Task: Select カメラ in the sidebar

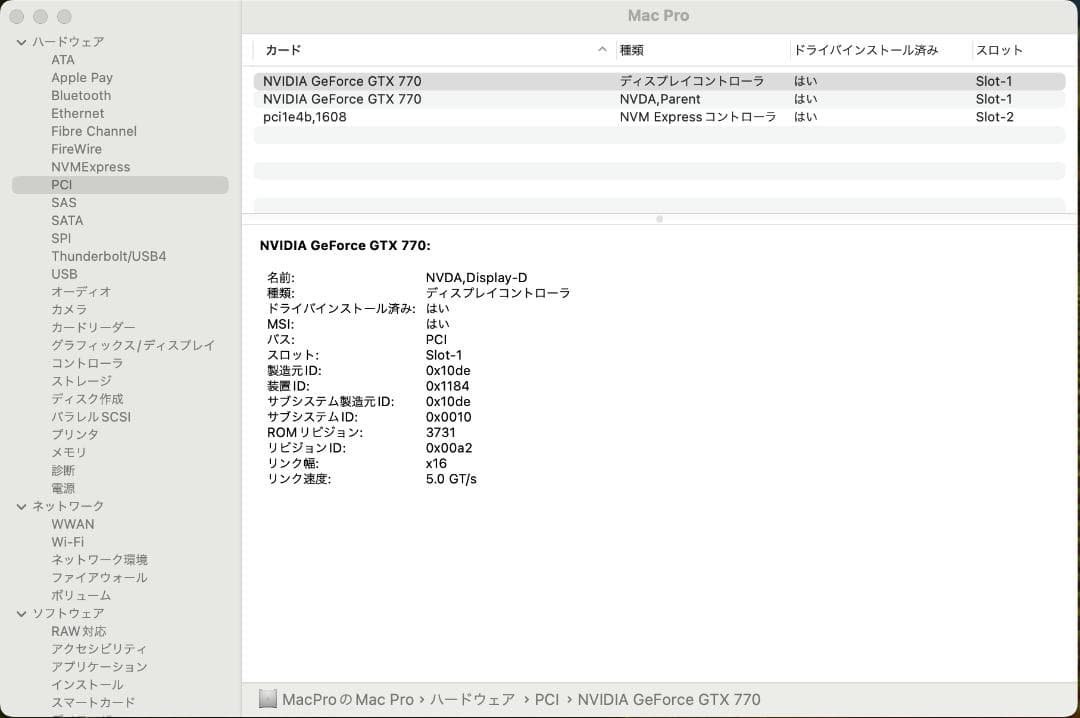Action: pyautogui.click(x=69, y=310)
